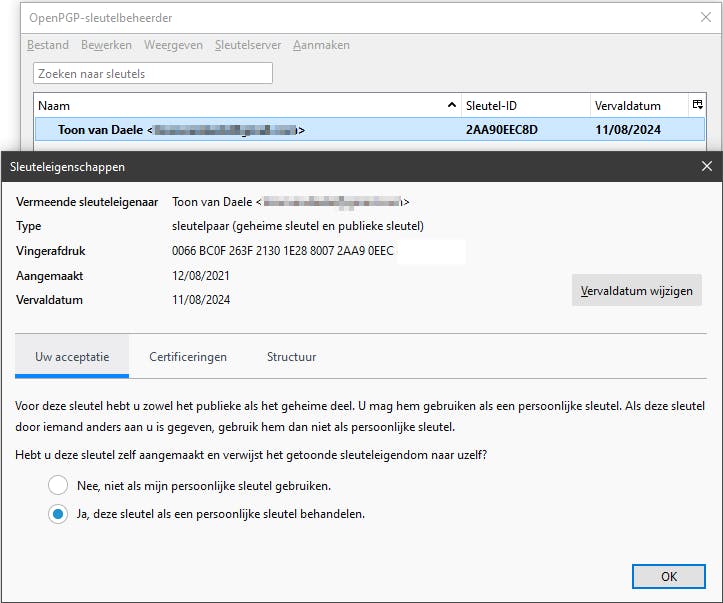Viewport: 723px width, 603px height.
Task: Close the OpenPGP-sleutelbeheerder window
Action: [x=706, y=16]
